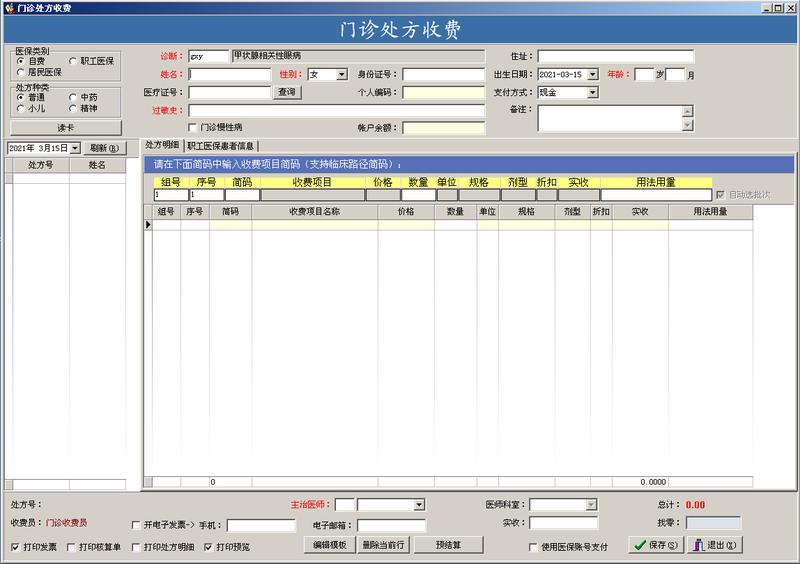Click the Exit button with door icon

pos(714,545)
